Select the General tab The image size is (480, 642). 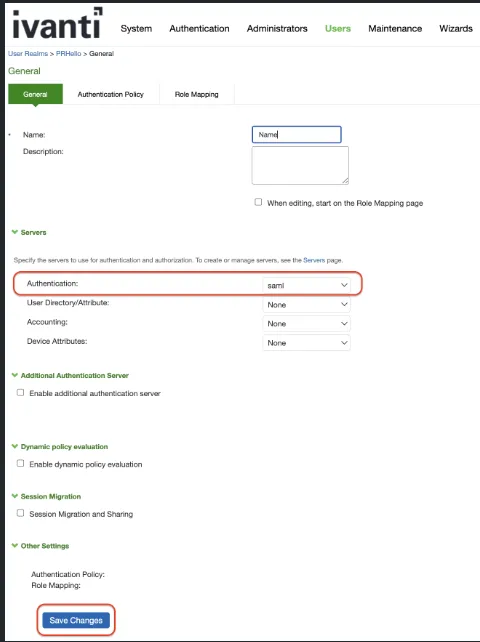(35, 94)
